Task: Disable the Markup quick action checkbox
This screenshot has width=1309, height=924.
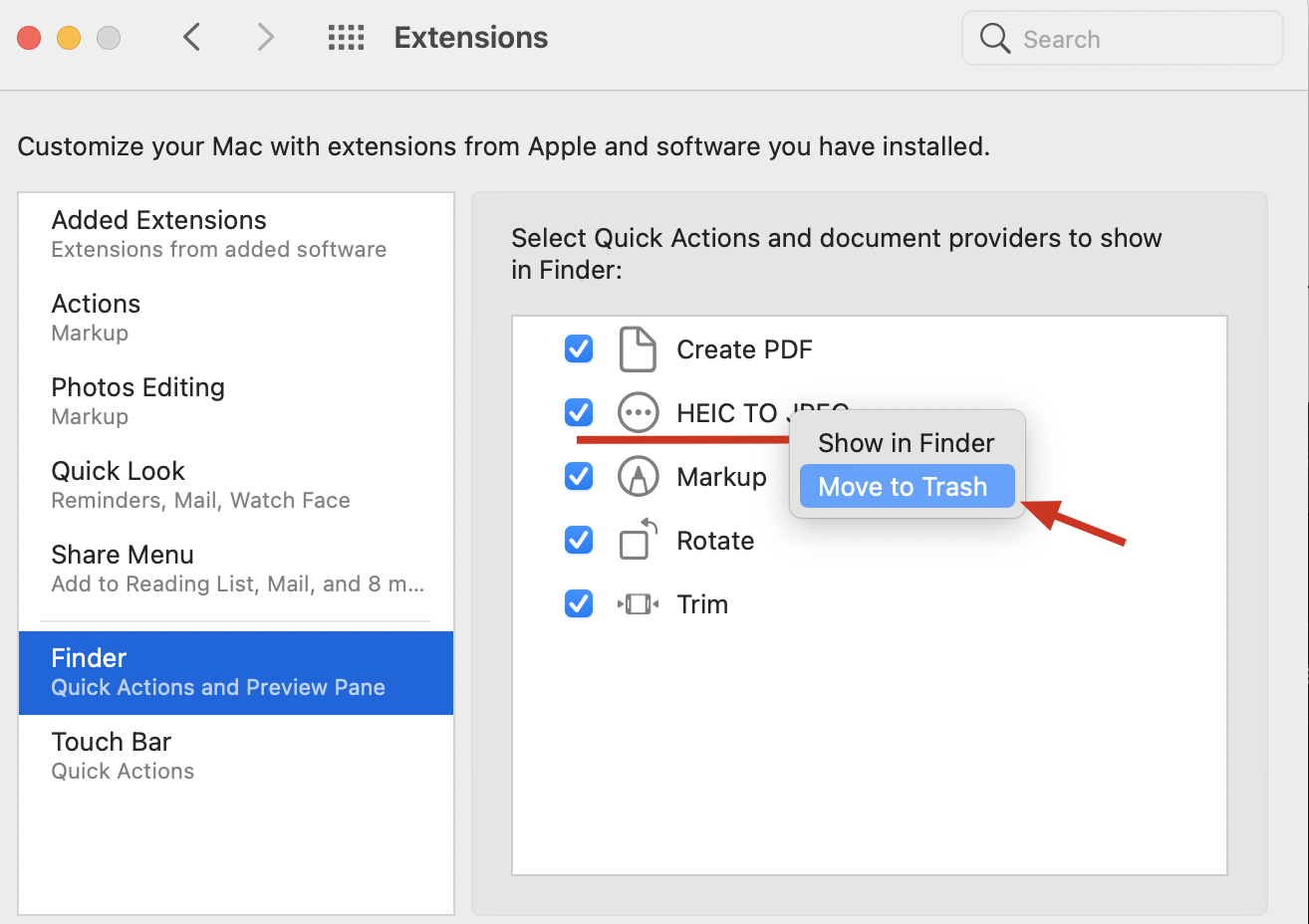Action: tap(579, 476)
